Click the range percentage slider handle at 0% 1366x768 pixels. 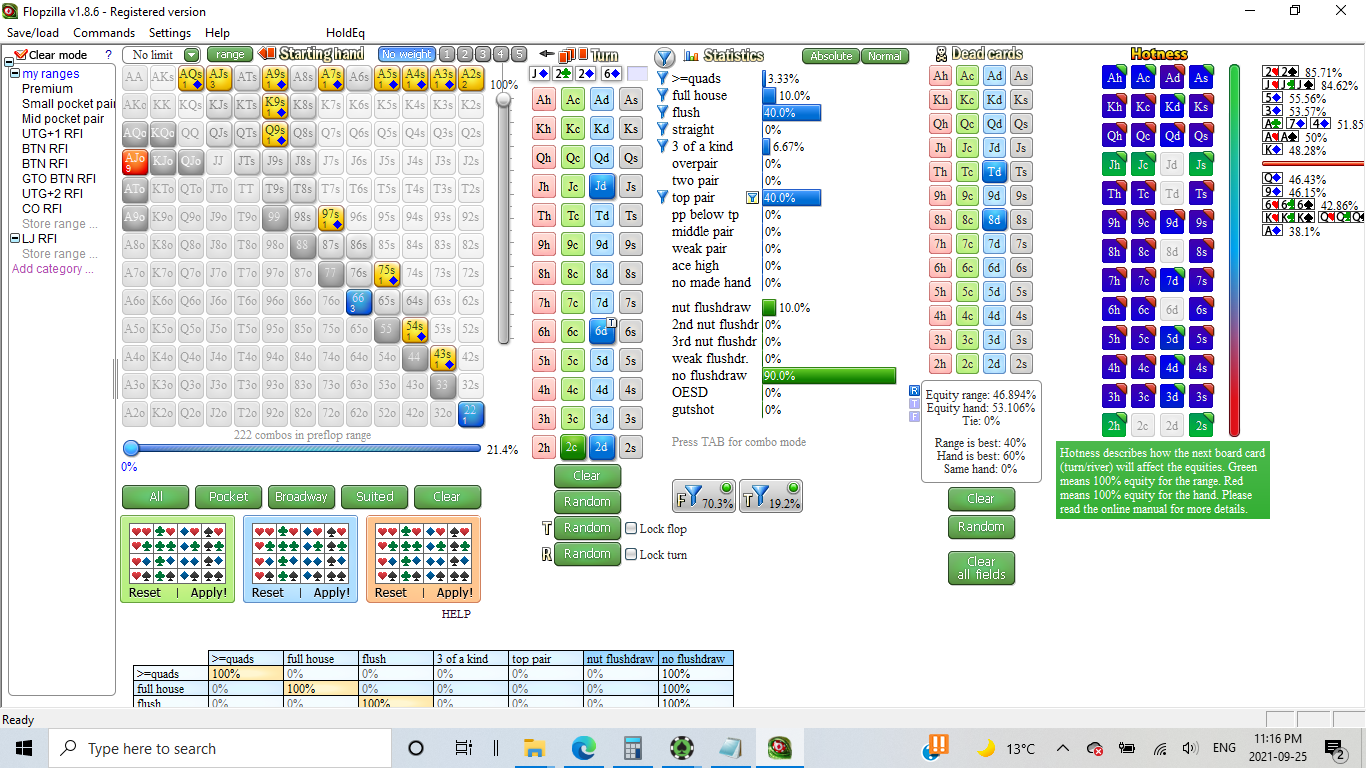point(130,448)
